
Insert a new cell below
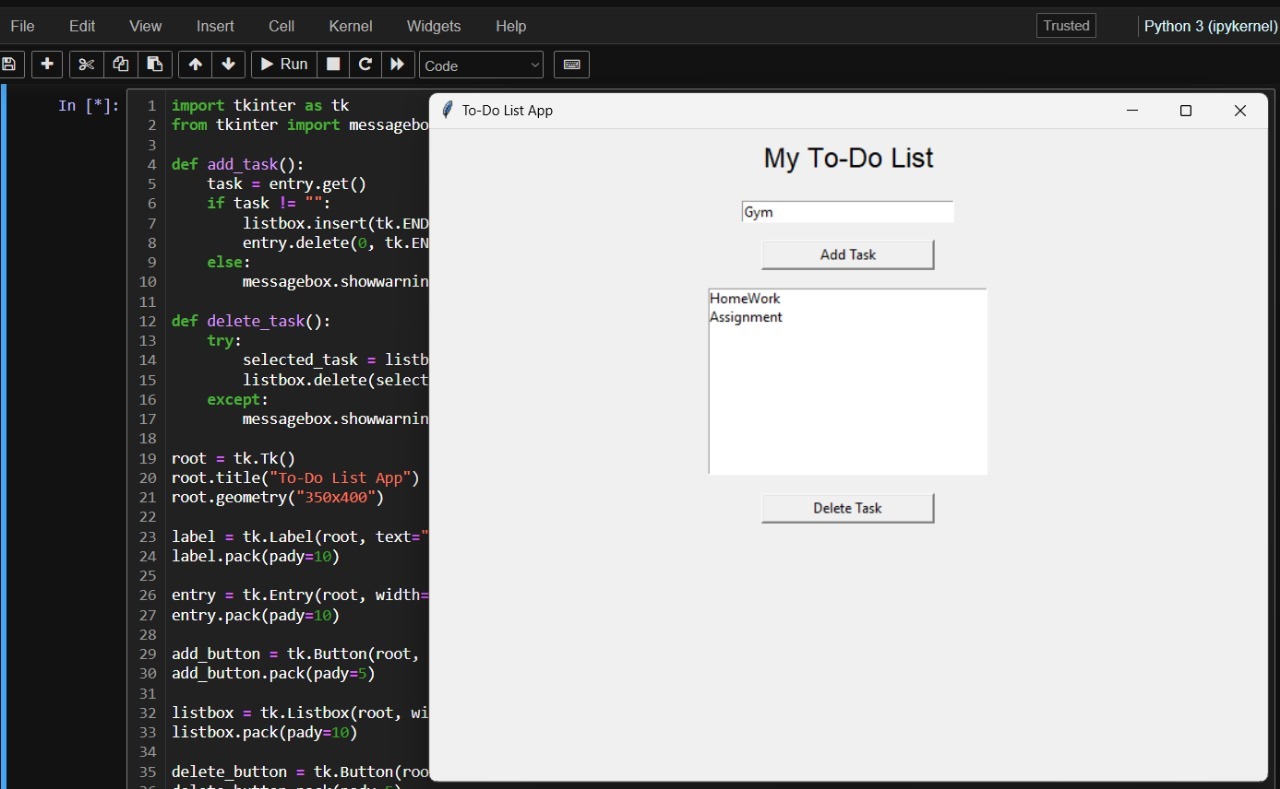point(46,64)
